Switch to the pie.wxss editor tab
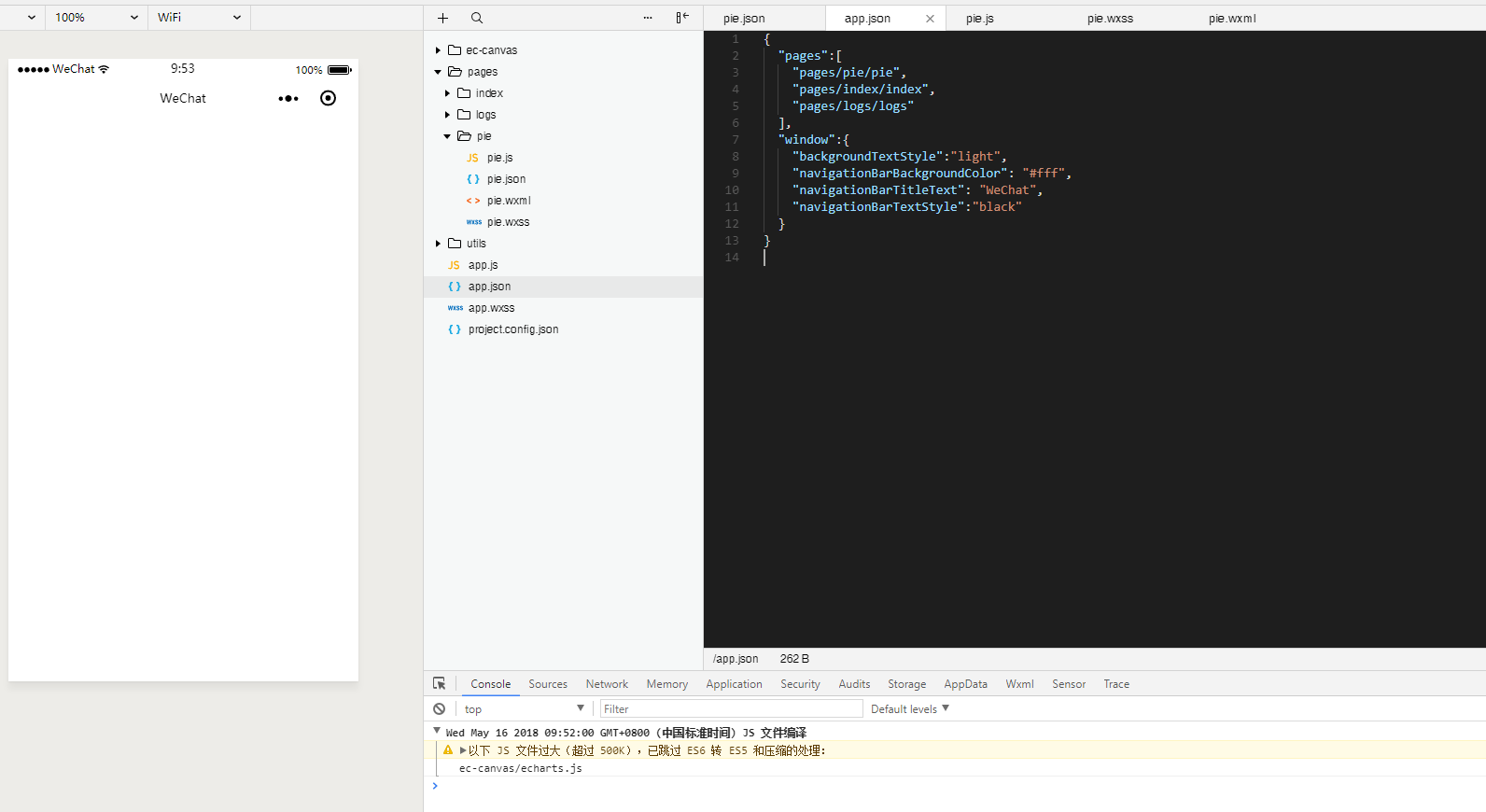Viewport: 1486px width, 812px height. pos(1110,19)
